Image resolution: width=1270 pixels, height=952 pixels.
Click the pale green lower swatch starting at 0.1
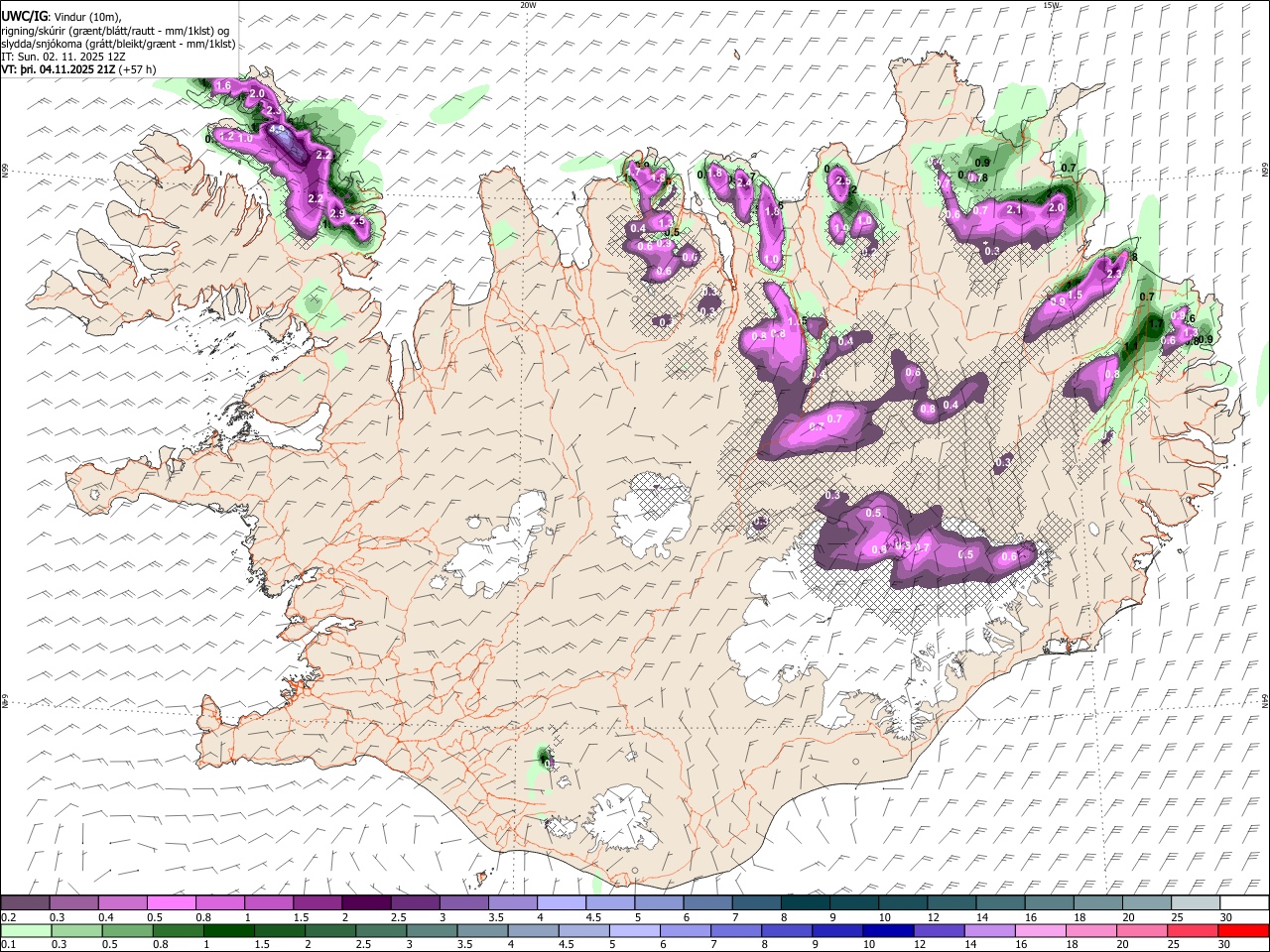click(x=26, y=930)
